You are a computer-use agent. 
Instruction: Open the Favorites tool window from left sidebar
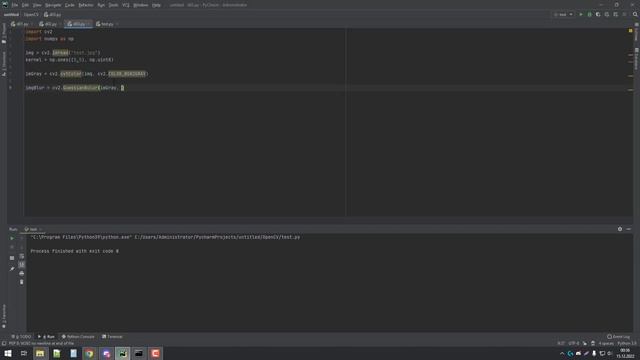(4, 316)
